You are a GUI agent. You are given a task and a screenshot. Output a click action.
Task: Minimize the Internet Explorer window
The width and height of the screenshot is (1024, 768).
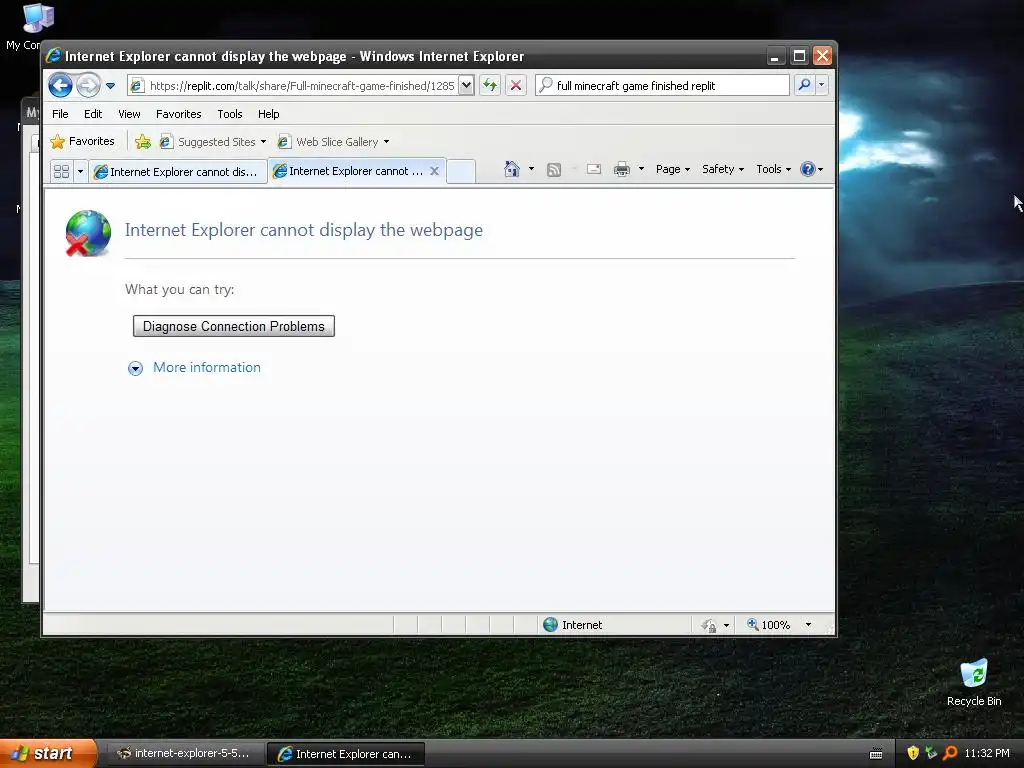[x=775, y=56]
